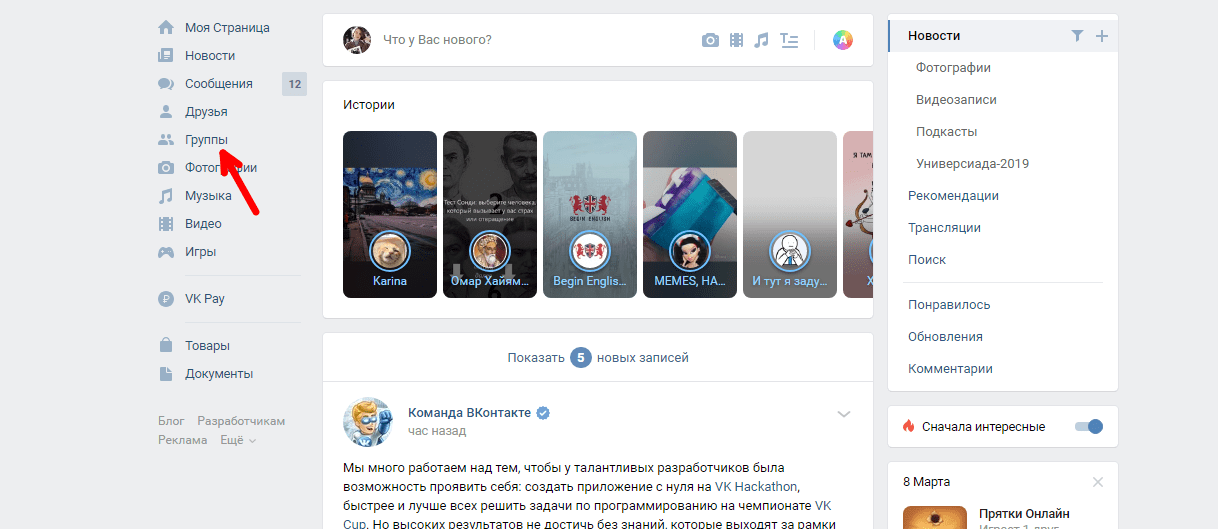Toggle the Сначала интересные switch
1218x529 pixels.
(1088, 426)
